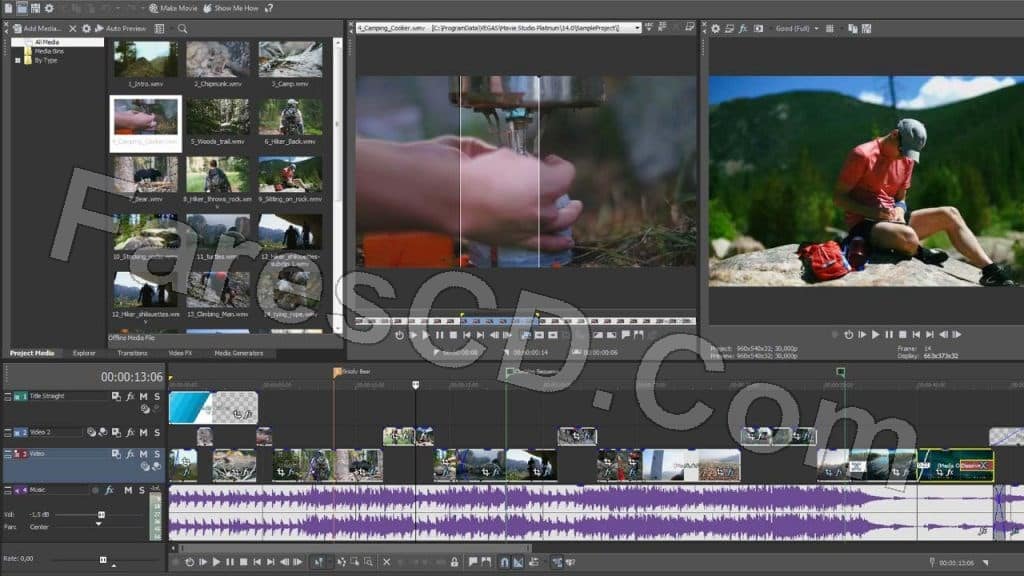Select the 6_Hiker_Back.wmv media thumbnail
The width and height of the screenshot is (1024, 576).
(x=290, y=121)
